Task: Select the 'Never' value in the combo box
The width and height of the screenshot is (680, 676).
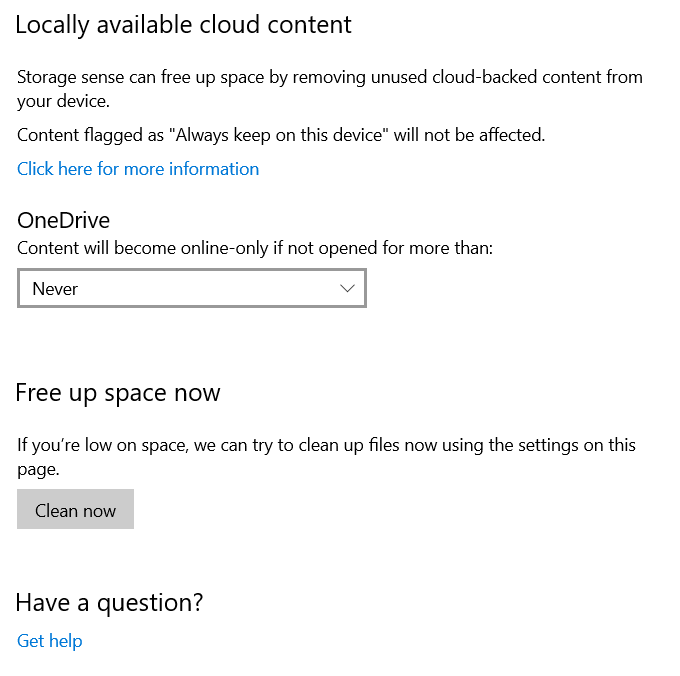Action: (x=55, y=289)
